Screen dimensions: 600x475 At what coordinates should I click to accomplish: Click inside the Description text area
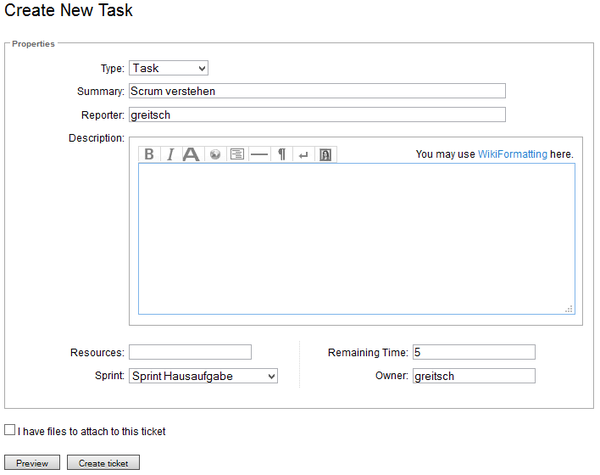tap(356, 238)
